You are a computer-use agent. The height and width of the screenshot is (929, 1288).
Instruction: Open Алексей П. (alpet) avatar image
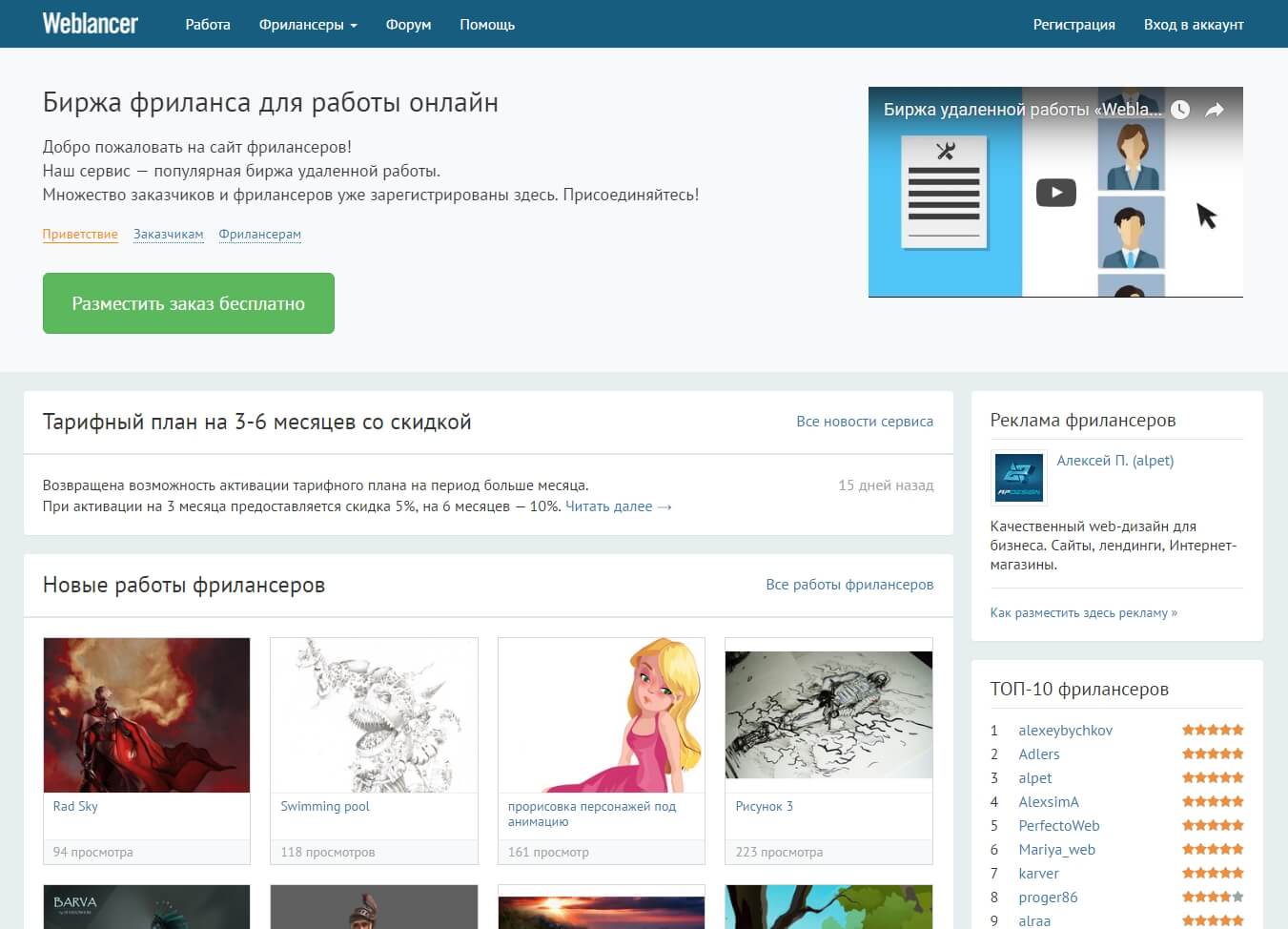click(x=1019, y=477)
